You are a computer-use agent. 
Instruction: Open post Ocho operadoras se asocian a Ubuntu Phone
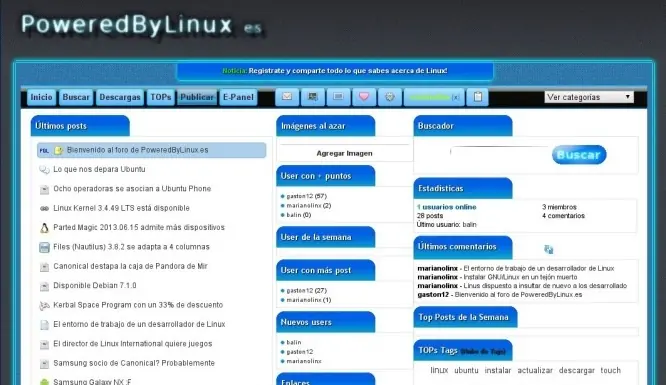132,189
